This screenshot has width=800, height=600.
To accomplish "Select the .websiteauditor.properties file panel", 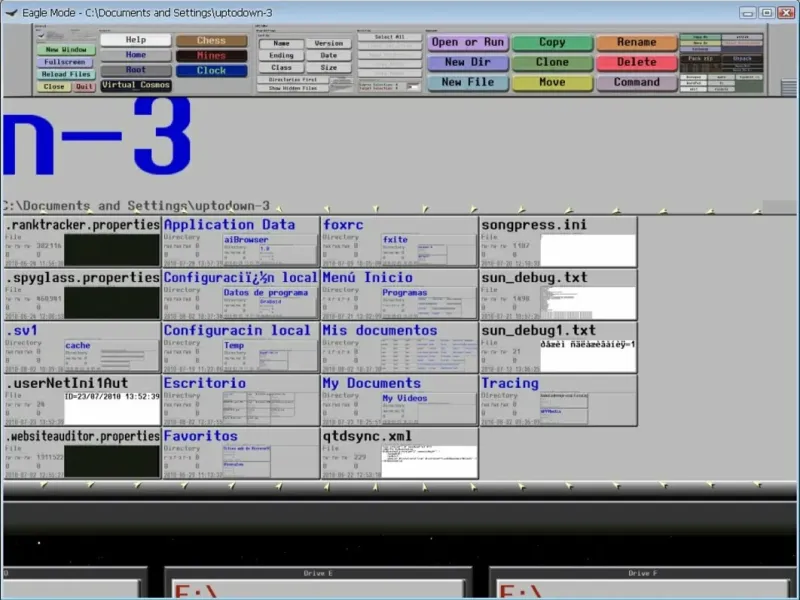I will (x=82, y=454).
